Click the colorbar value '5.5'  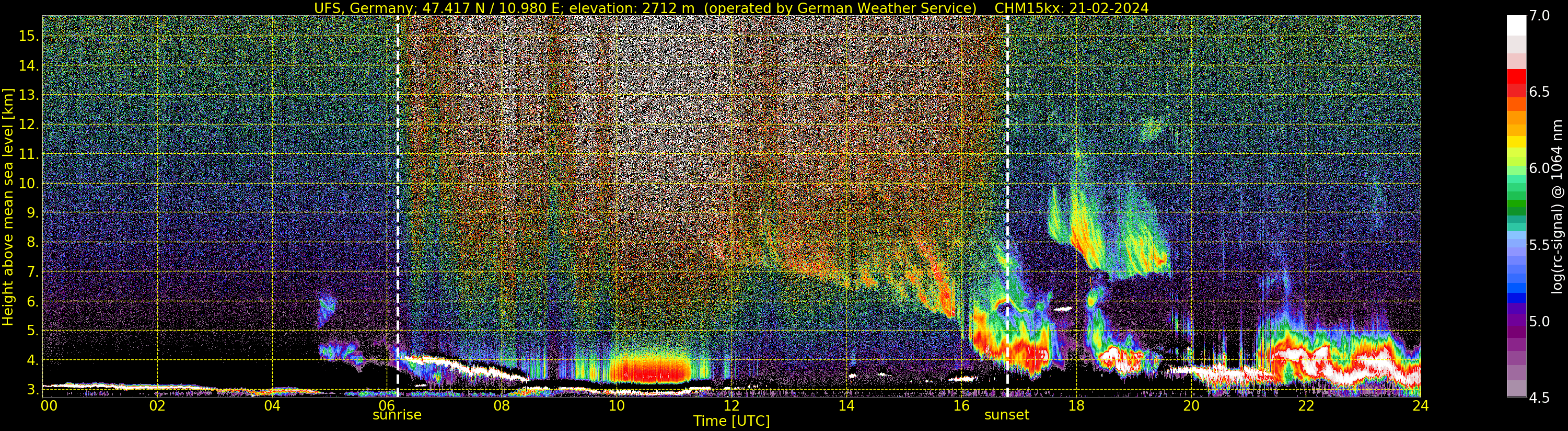pyautogui.click(x=1539, y=245)
